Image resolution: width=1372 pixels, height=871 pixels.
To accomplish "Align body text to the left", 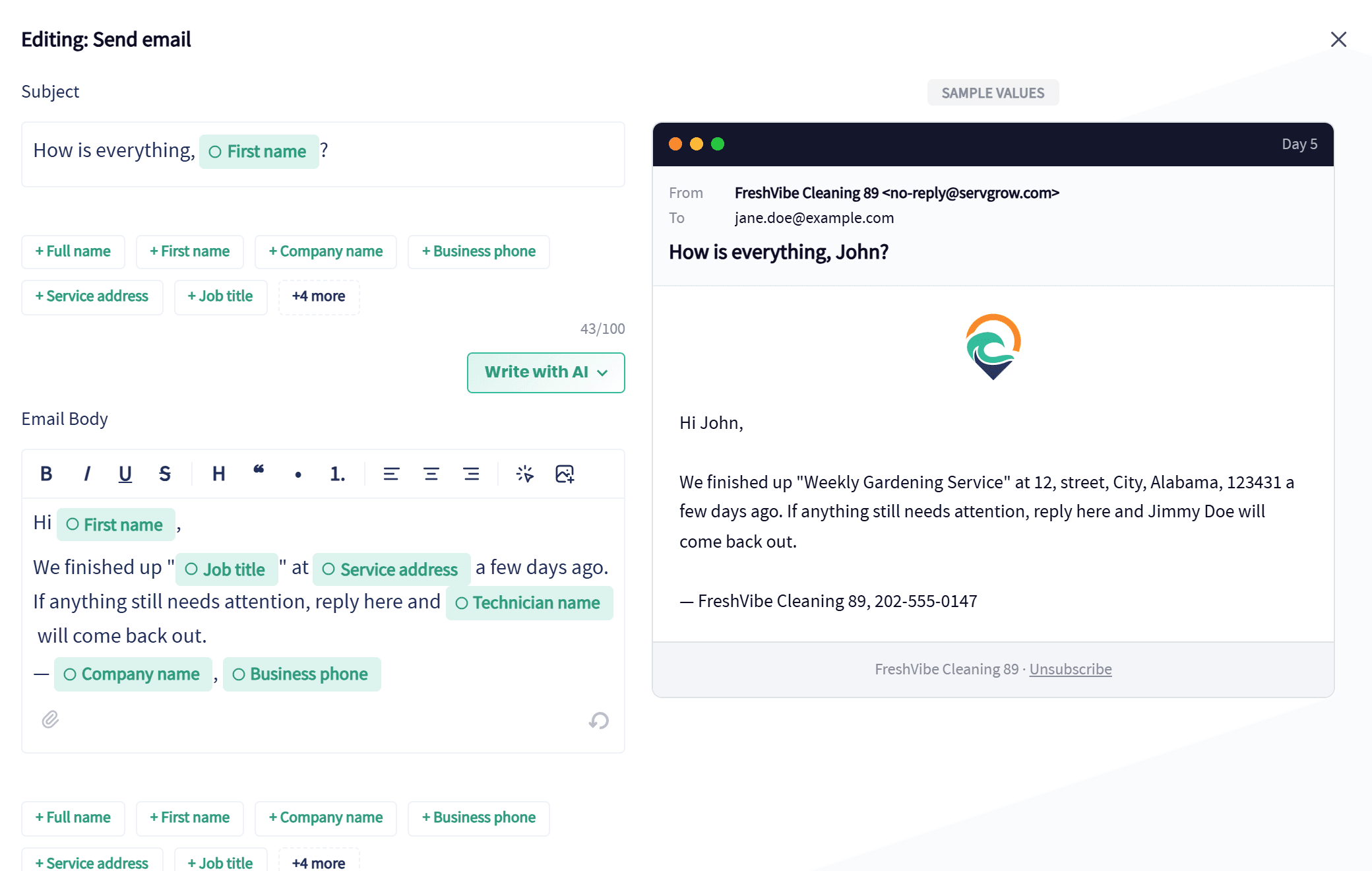I will click(391, 474).
